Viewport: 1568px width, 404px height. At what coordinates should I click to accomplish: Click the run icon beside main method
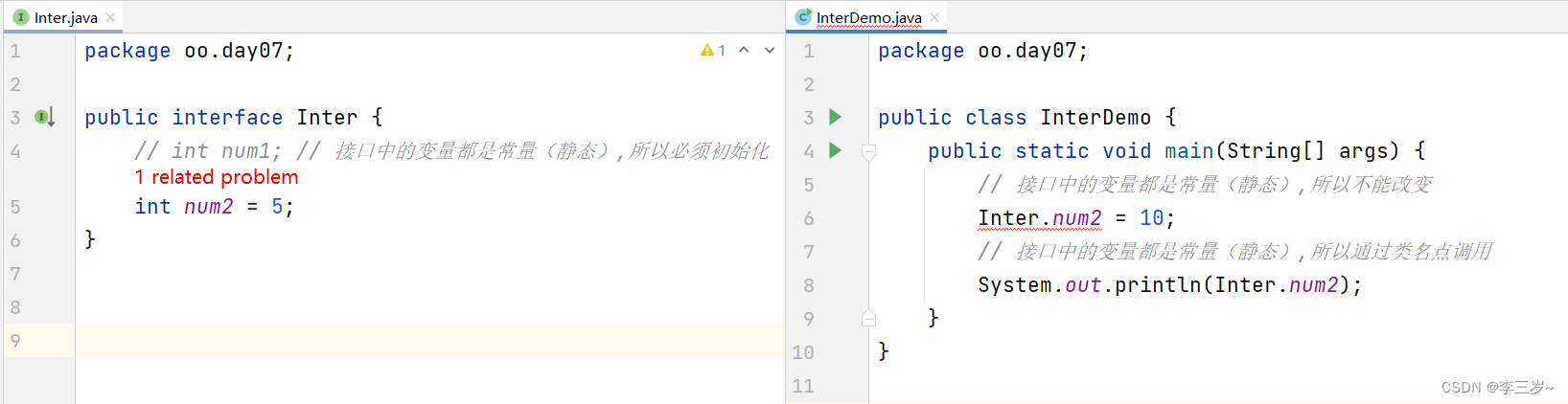(835, 150)
